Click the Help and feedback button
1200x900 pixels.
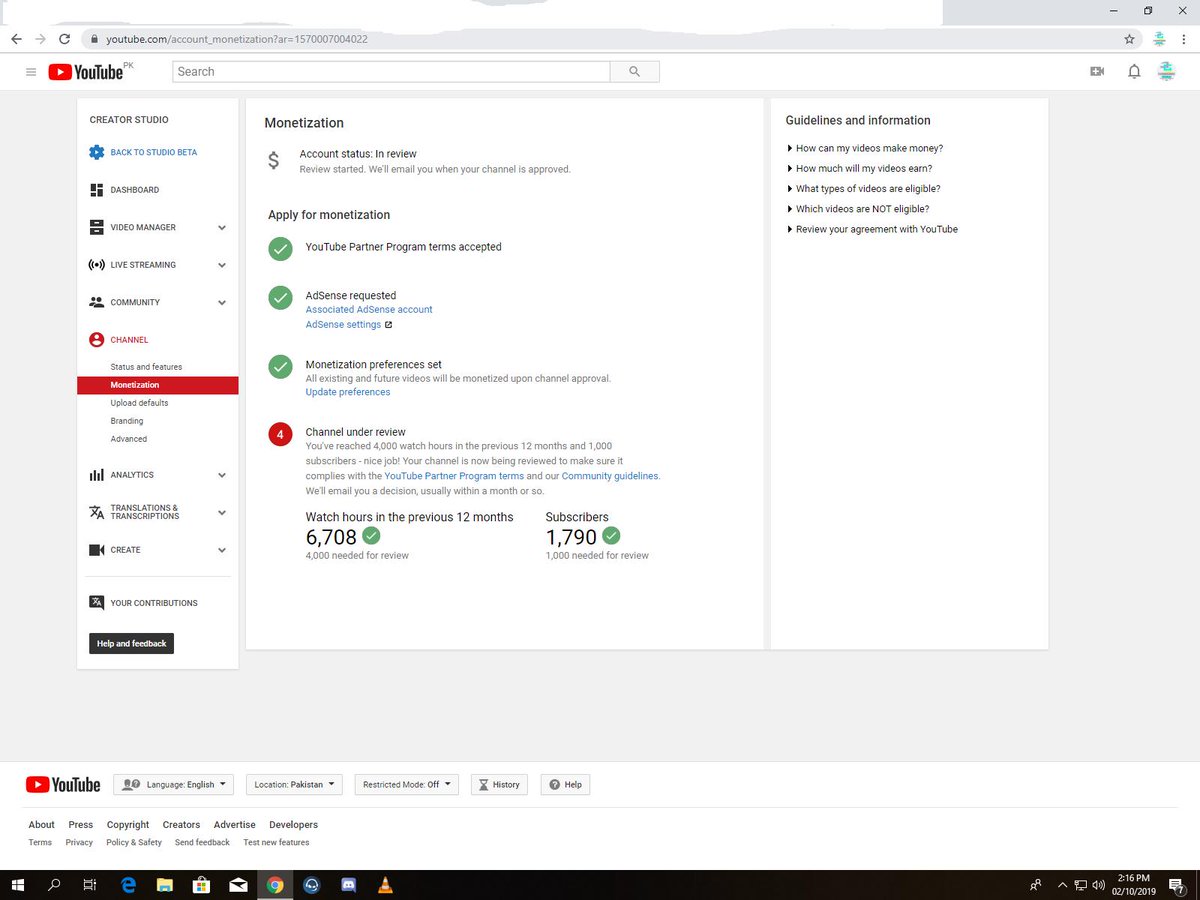[x=131, y=643]
